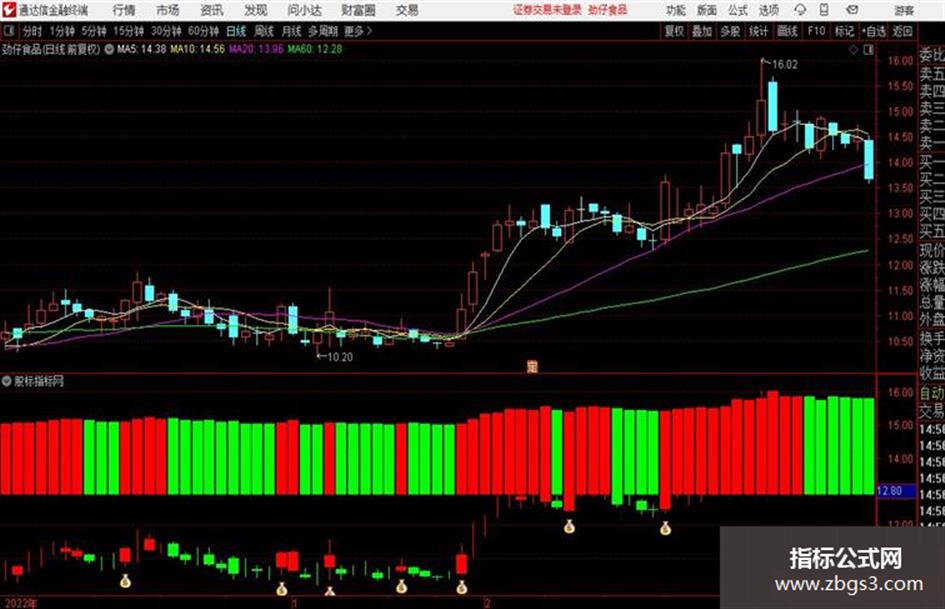Viewport: 945px width, 609px height.
Task: Click the round icon beside 股标指标网
Action: pos(7,381)
